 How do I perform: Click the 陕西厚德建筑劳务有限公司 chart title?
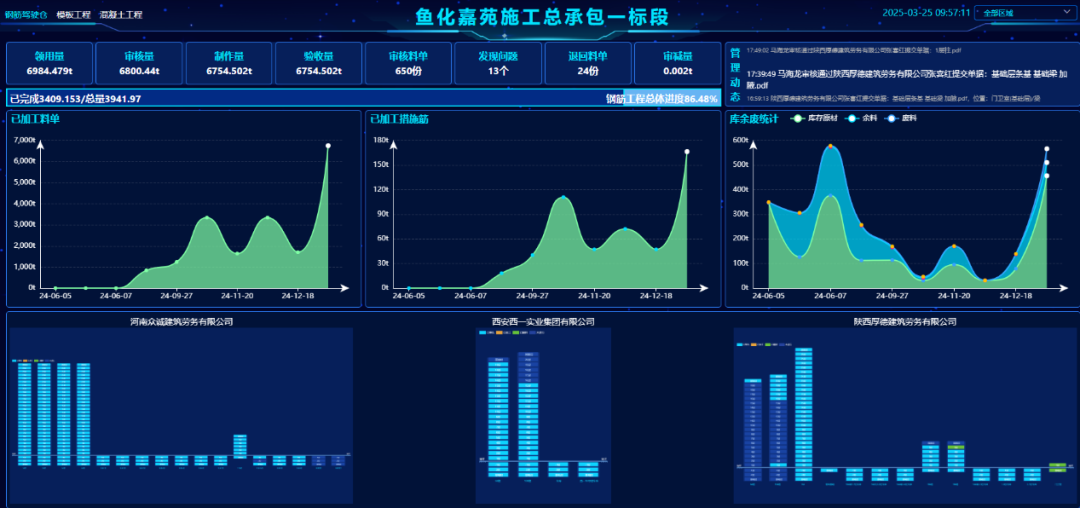[x=904, y=321]
